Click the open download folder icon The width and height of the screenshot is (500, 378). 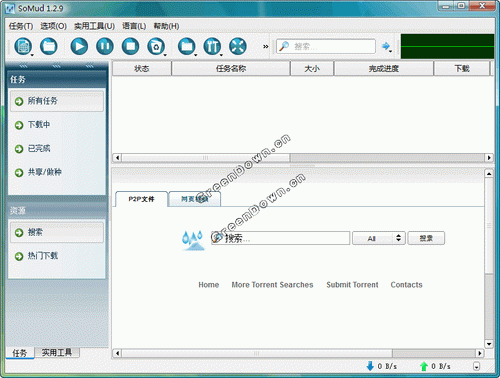186,46
